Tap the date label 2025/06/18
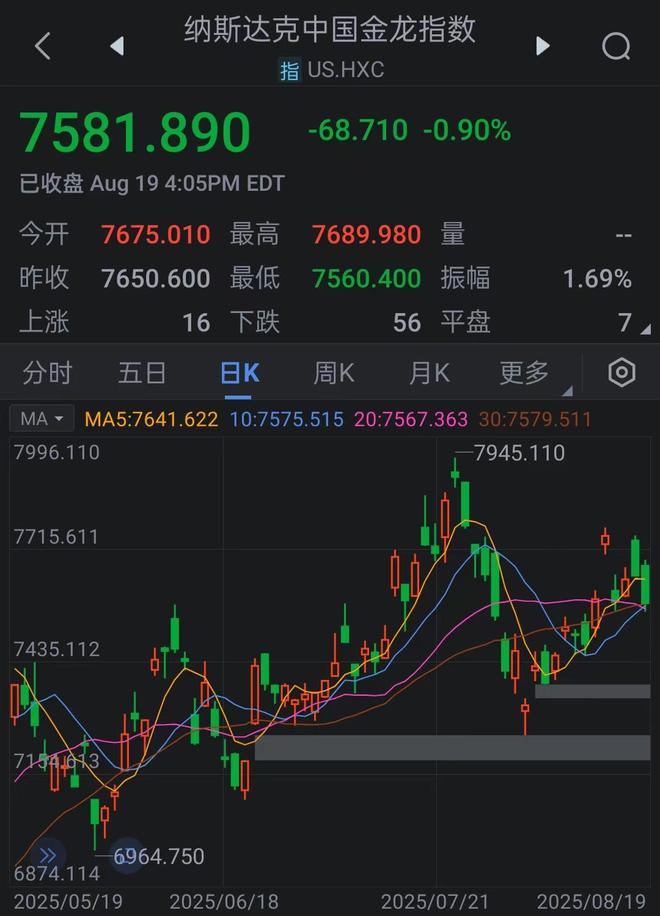 pyautogui.click(x=224, y=901)
